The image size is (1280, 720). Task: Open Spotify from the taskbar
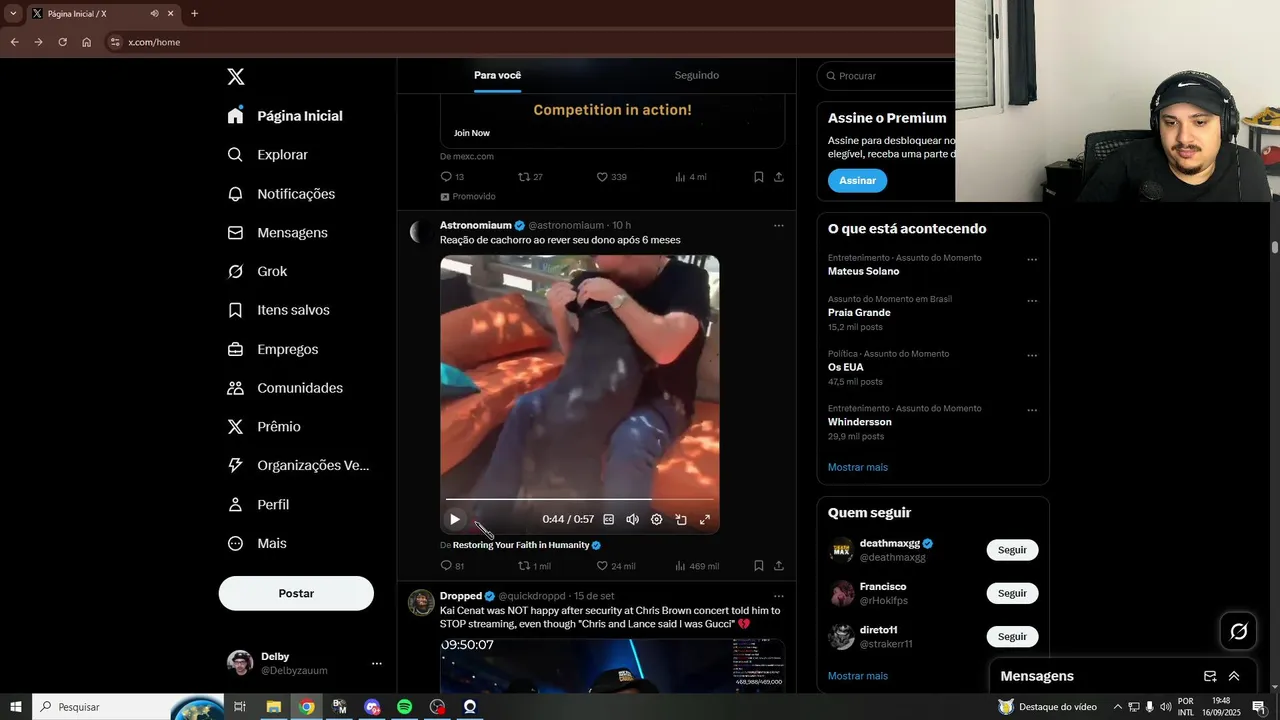click(405, 707)
